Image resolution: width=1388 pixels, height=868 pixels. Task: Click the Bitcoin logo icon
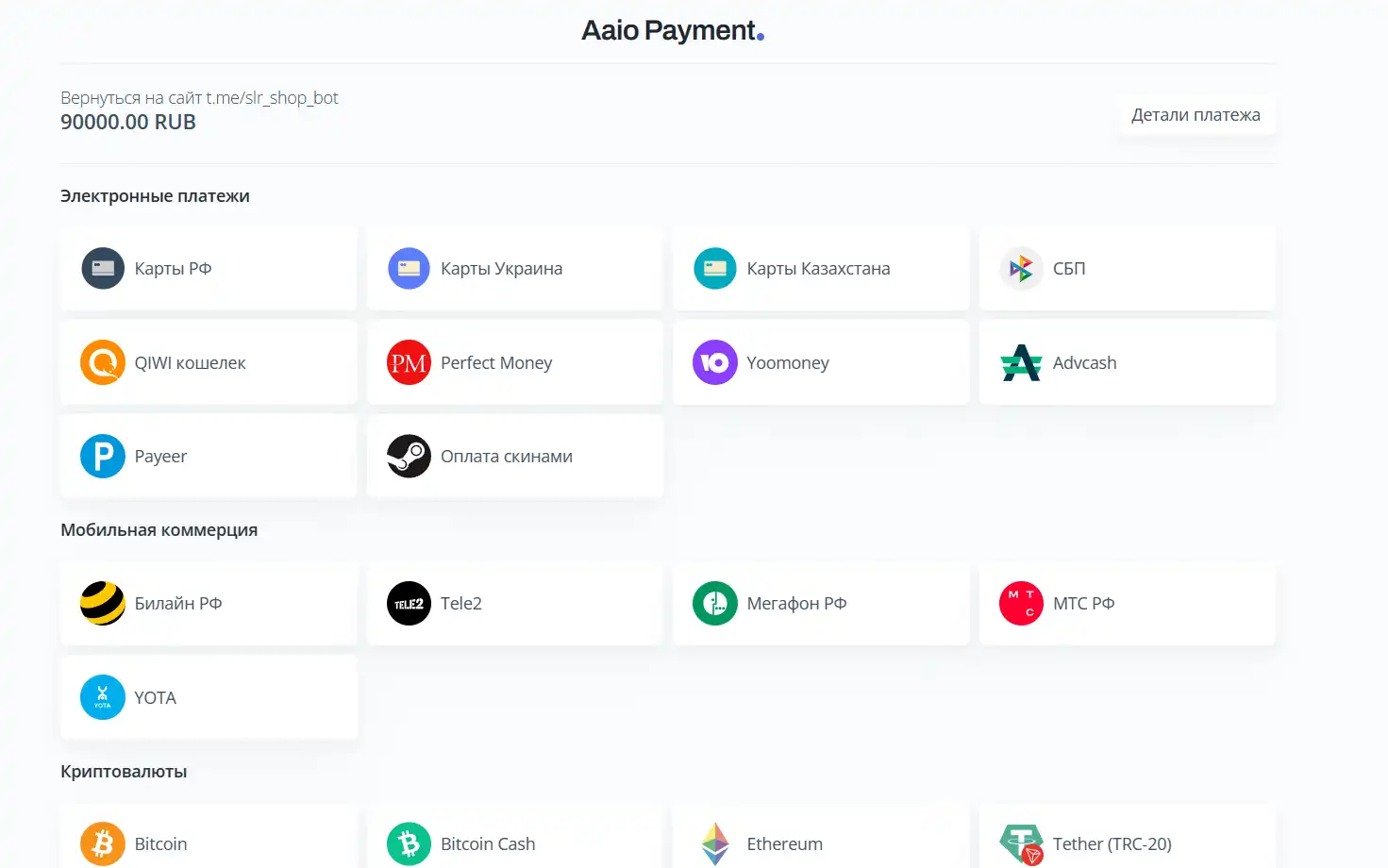click(103, 843)
